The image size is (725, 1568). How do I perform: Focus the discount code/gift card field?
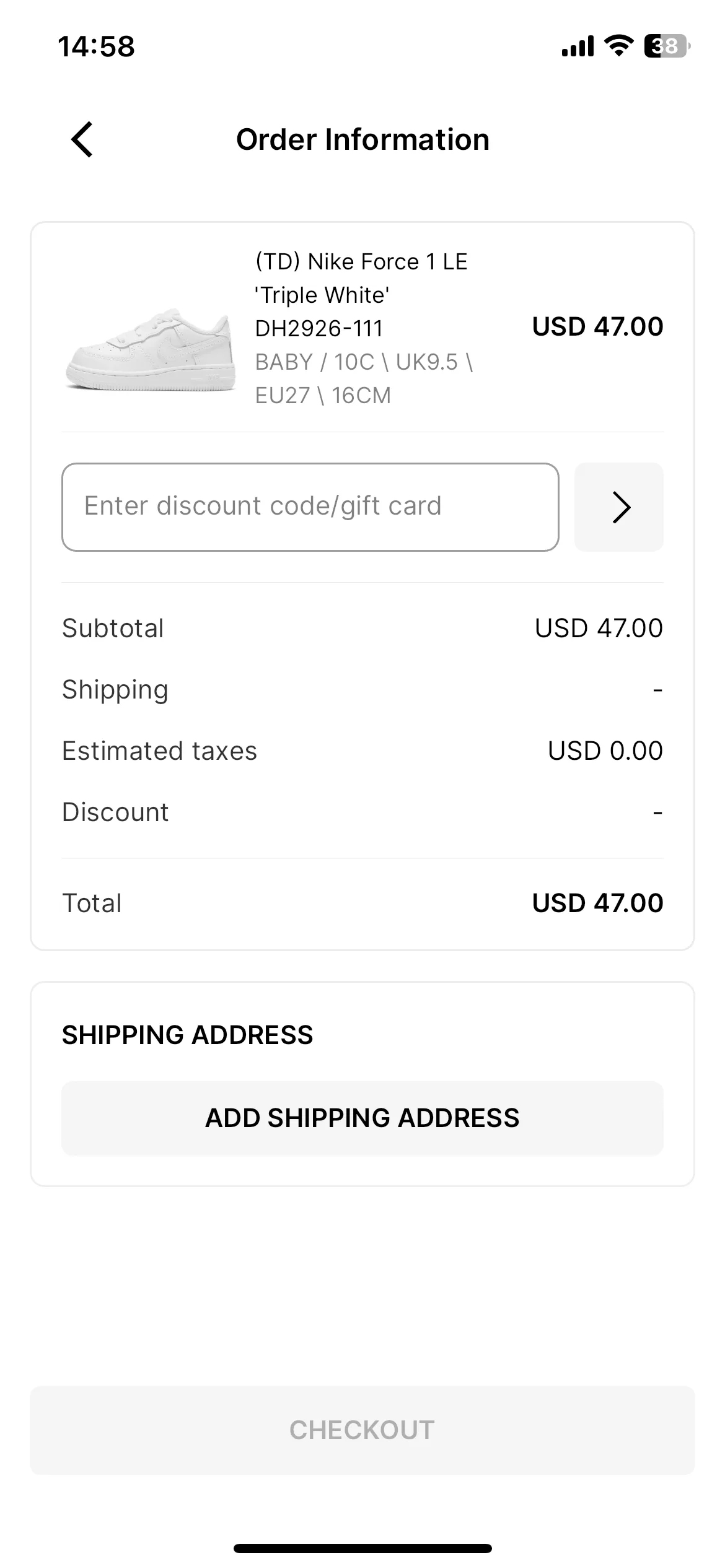310,507
